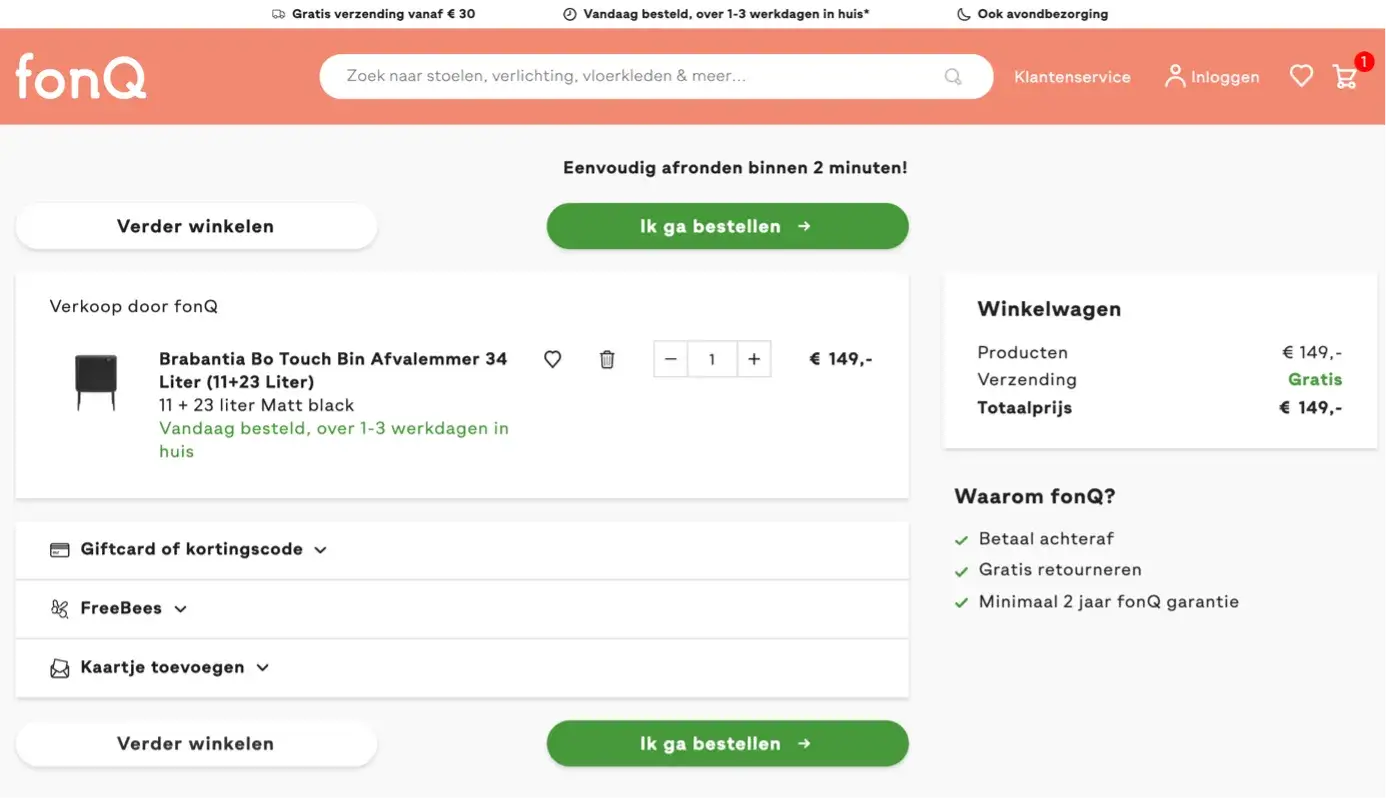
Task: Expand the FreeBees section
Action: tap(120, 608)
